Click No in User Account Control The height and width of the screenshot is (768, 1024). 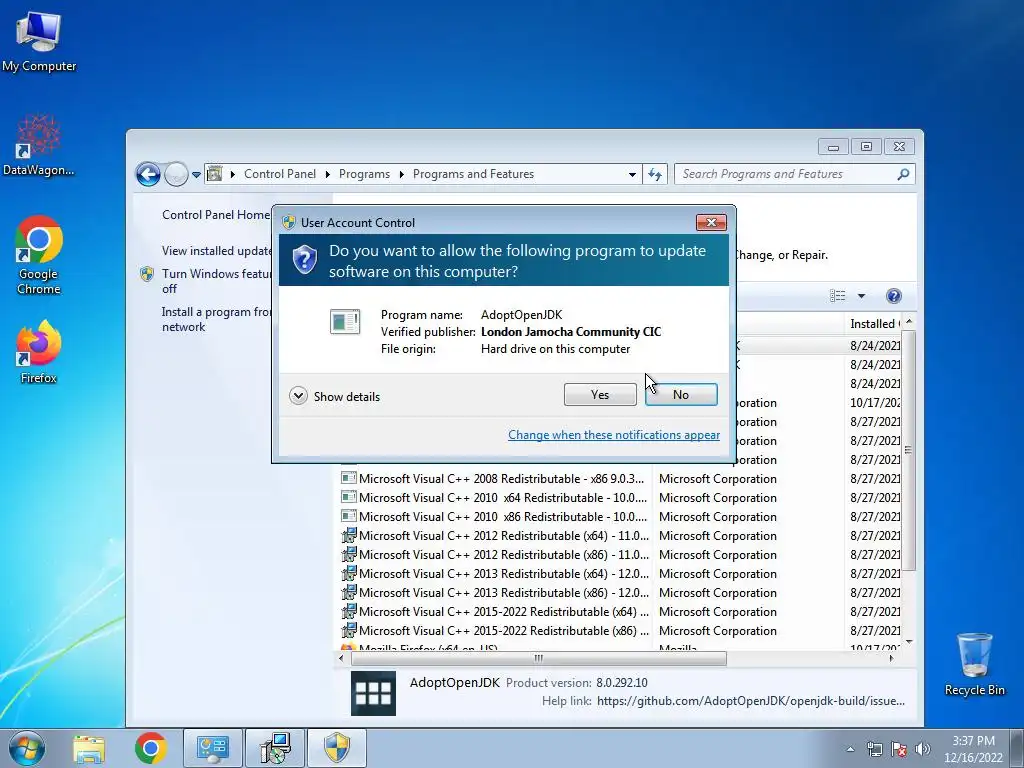click(x=681, y=394)
